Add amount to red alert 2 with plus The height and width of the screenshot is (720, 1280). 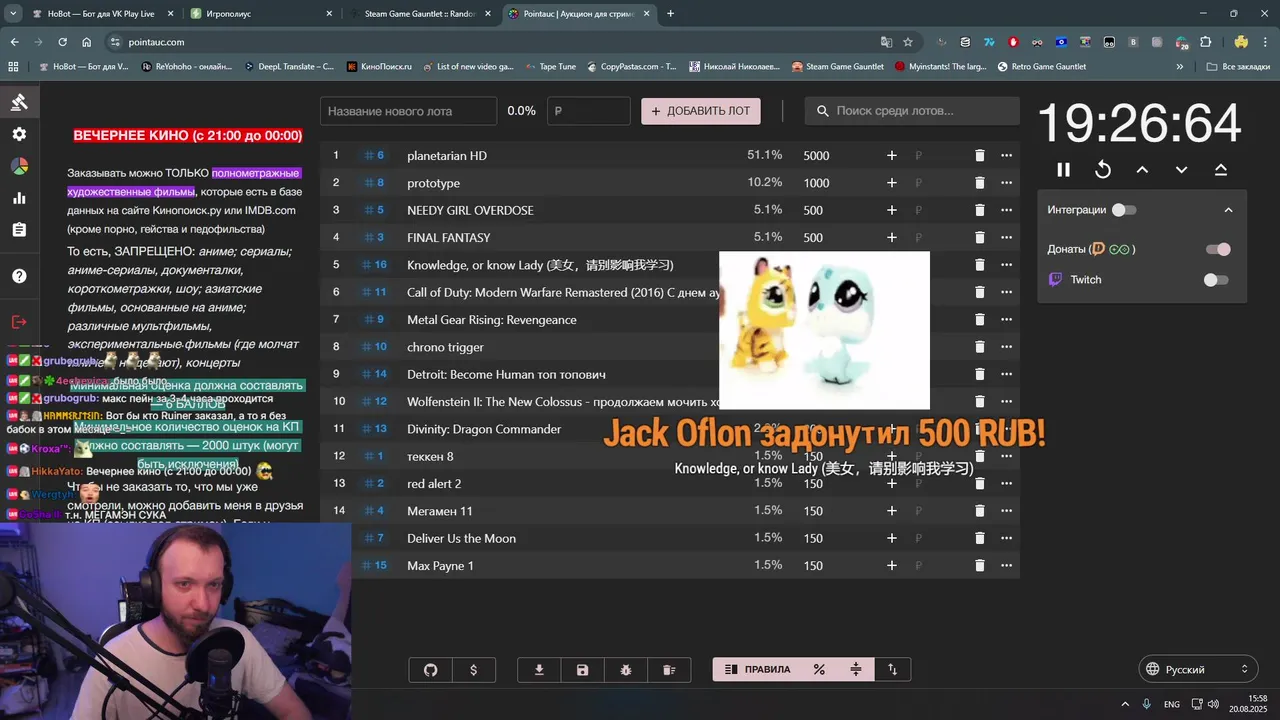pyautogui.click(x=892, y=484)
